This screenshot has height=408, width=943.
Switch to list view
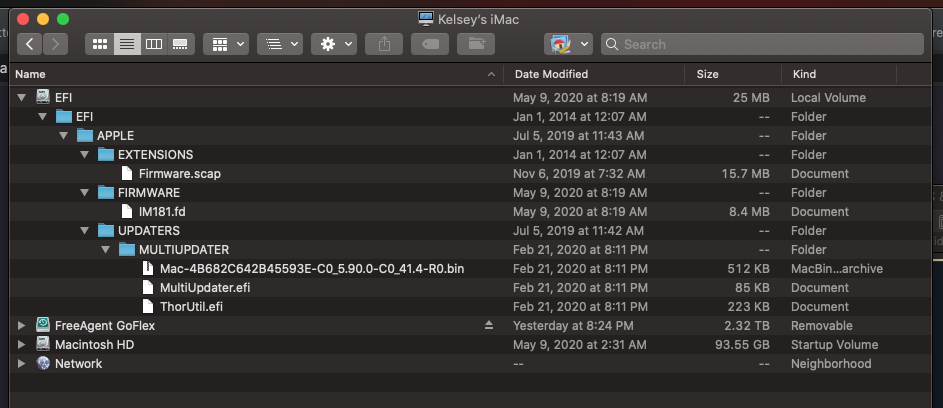click(x=127, y=44)
